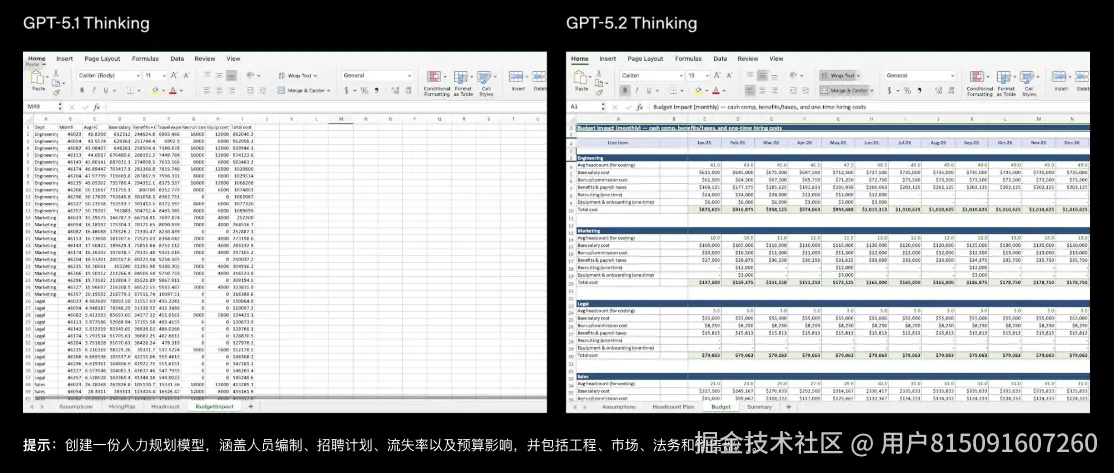Click fx insert function in right Excel window
This screenshot has width=1114, height=473.
click(x=640, y=107)
